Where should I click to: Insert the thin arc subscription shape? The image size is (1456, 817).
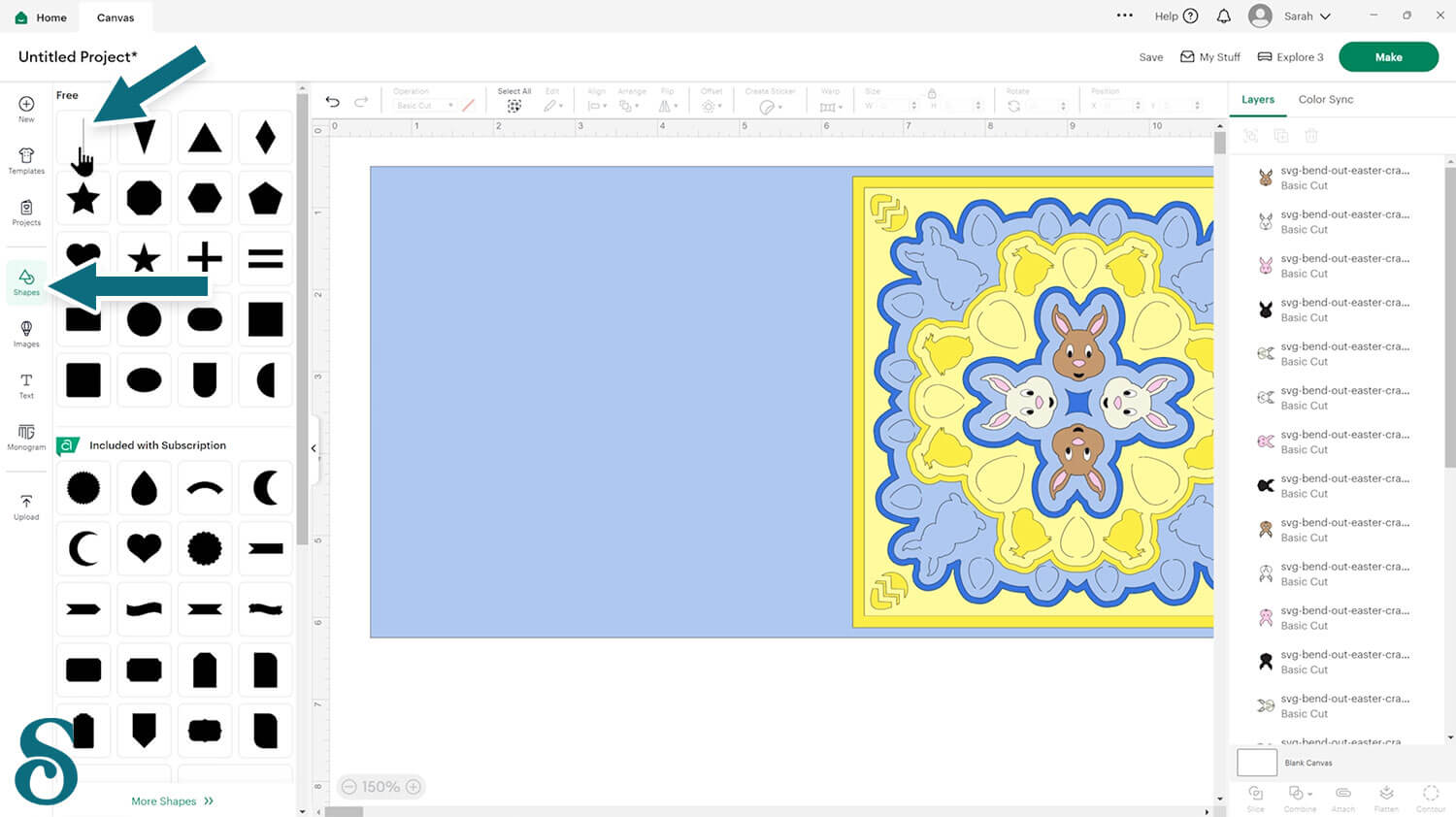[x=205, y=488]
